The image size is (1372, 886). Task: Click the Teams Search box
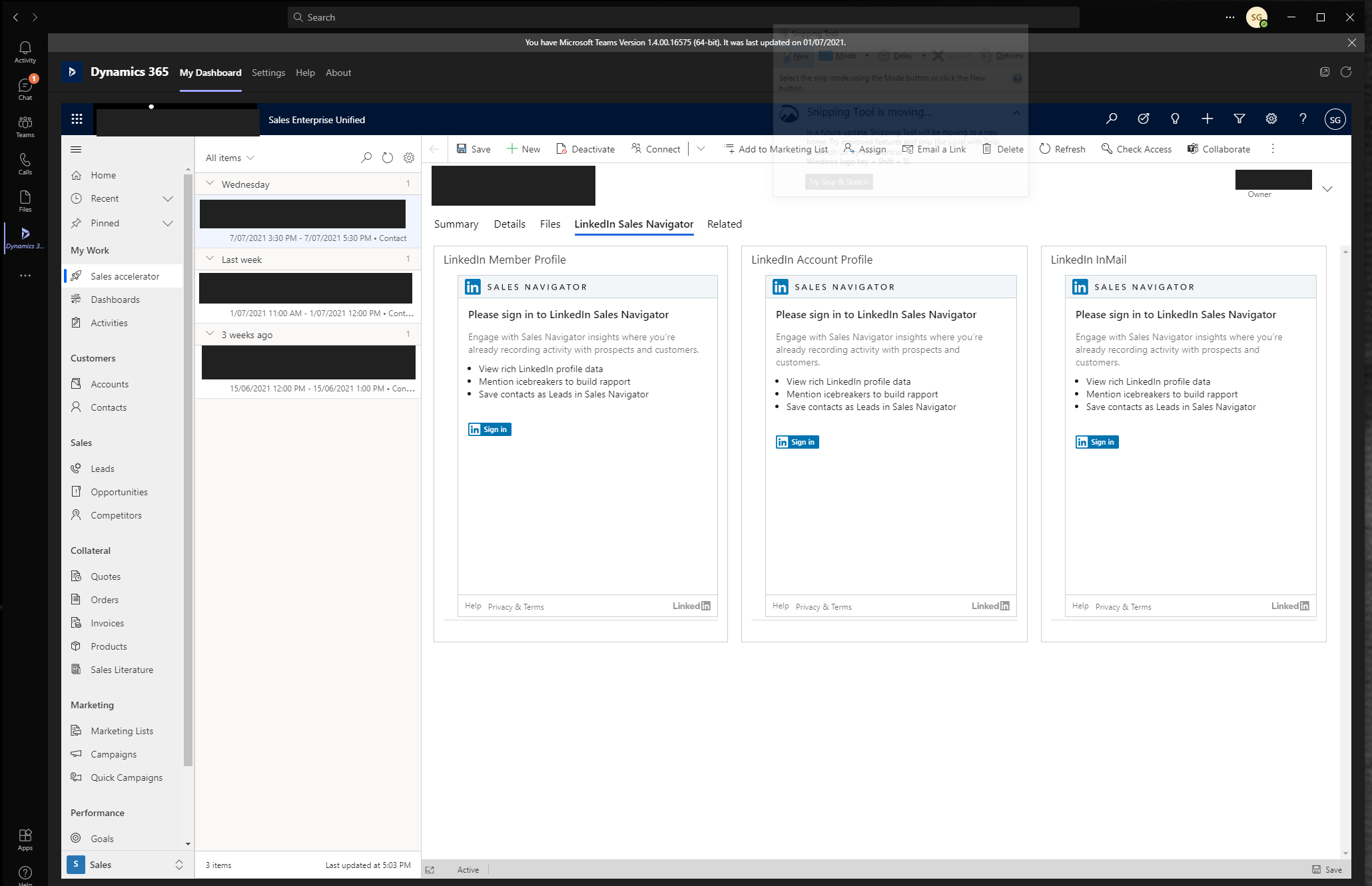pyautogui.click(x=683, y=17)
